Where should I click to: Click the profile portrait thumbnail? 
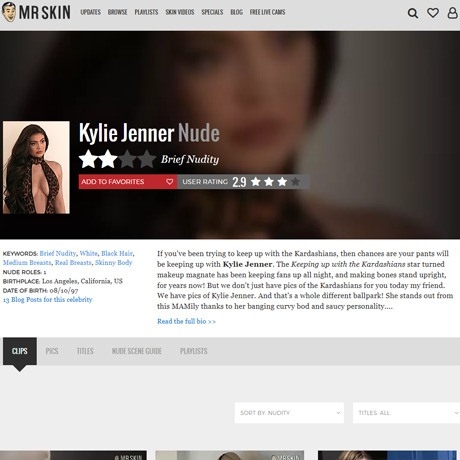(x=36, y=167)
